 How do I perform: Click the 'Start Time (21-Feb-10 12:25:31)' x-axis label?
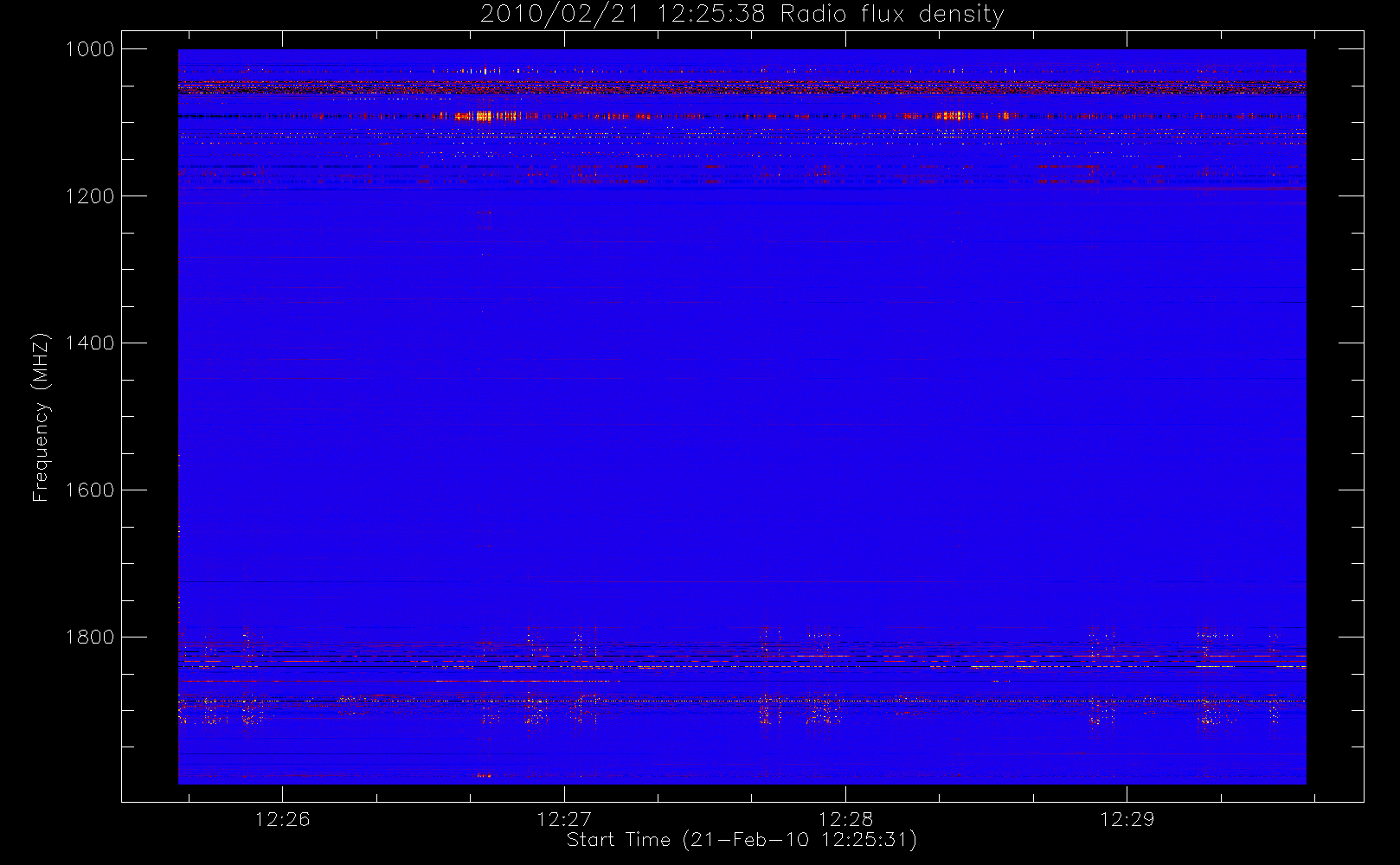742,840
